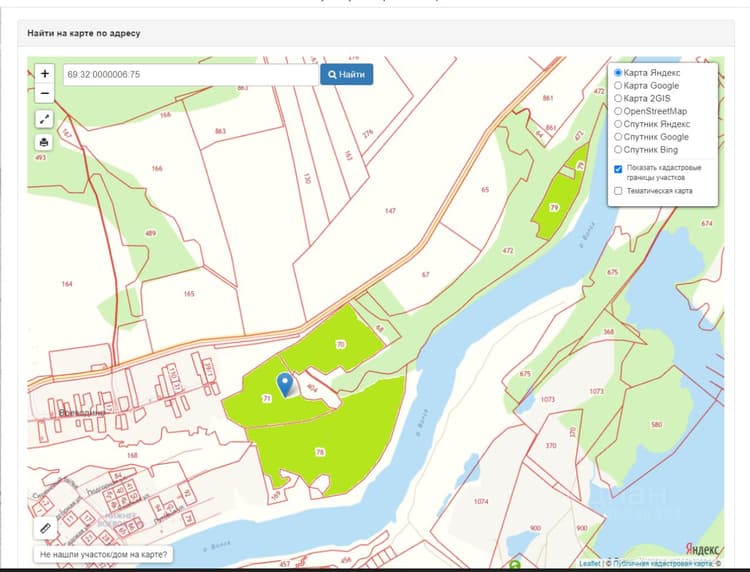750x572 pixels.
Task: Select OpenStreetMap layer
Action: click(x=618, y=111)
